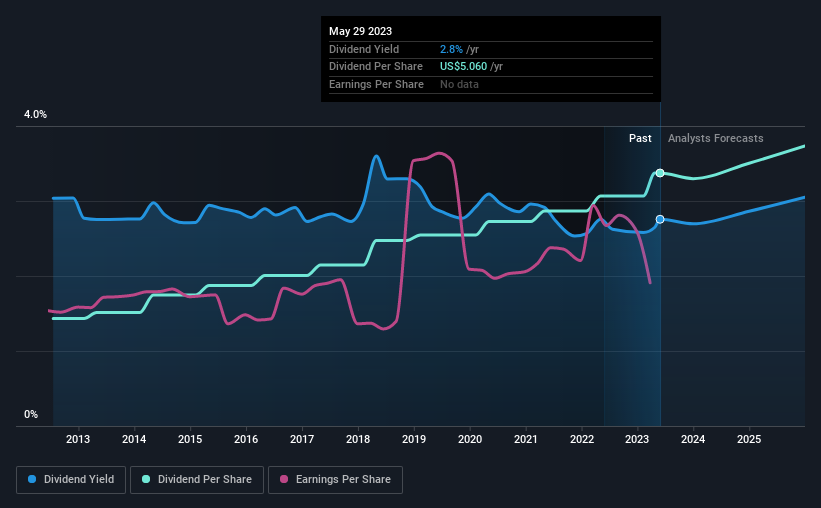The height and width of the screenshot is (508, 821).
Task: Click the 2020 x-axis label
Action: click(470, 439)
